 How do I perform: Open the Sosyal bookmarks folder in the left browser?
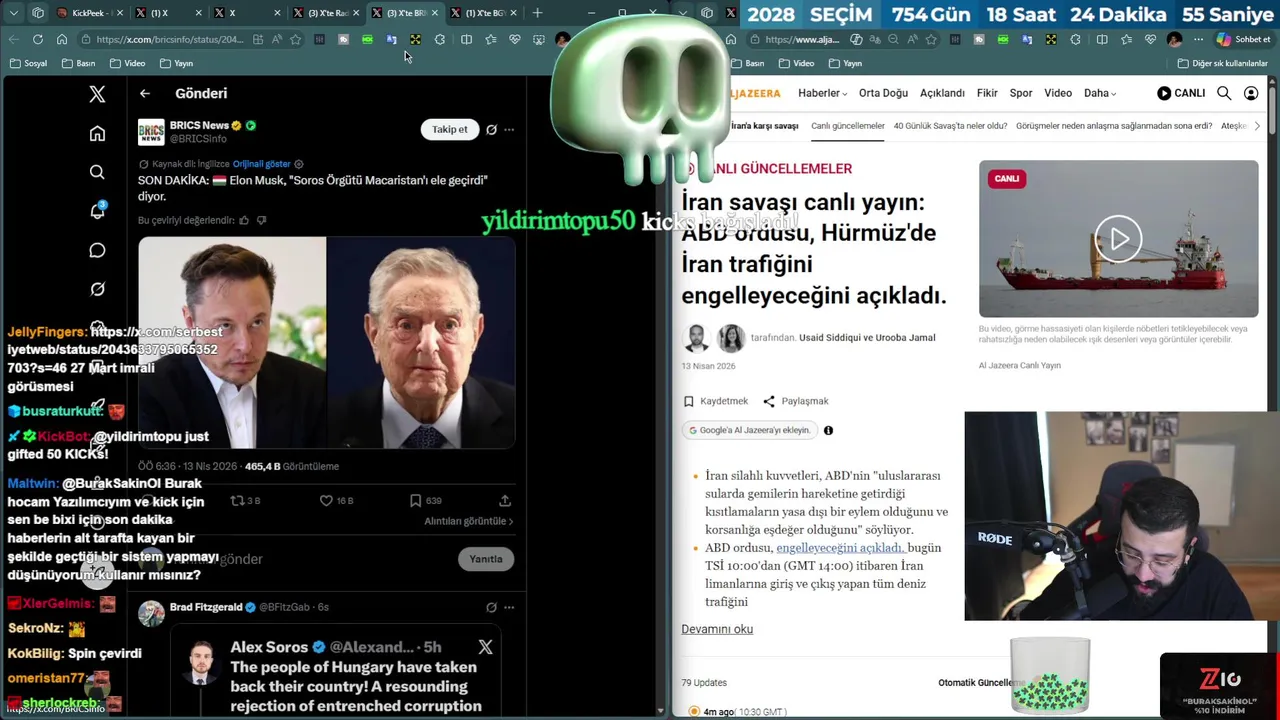[27, 63]
